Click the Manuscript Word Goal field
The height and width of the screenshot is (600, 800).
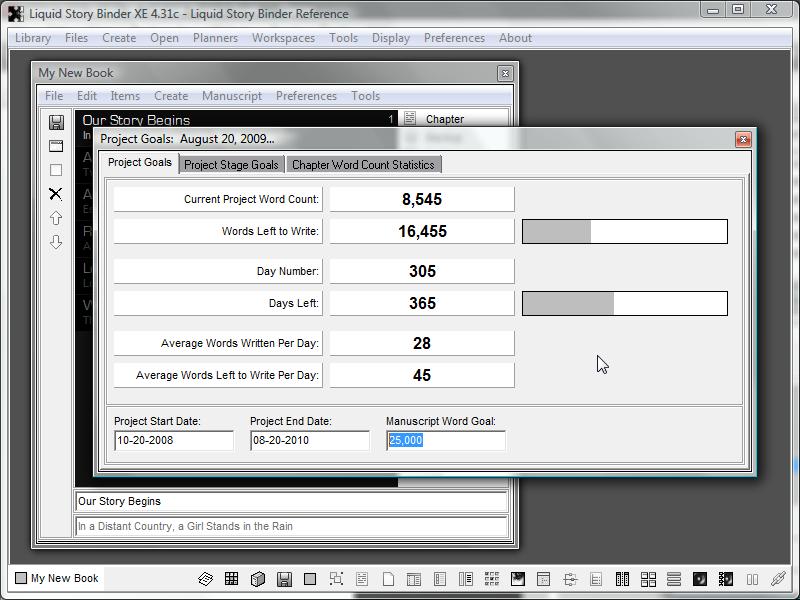click(446, 440)
